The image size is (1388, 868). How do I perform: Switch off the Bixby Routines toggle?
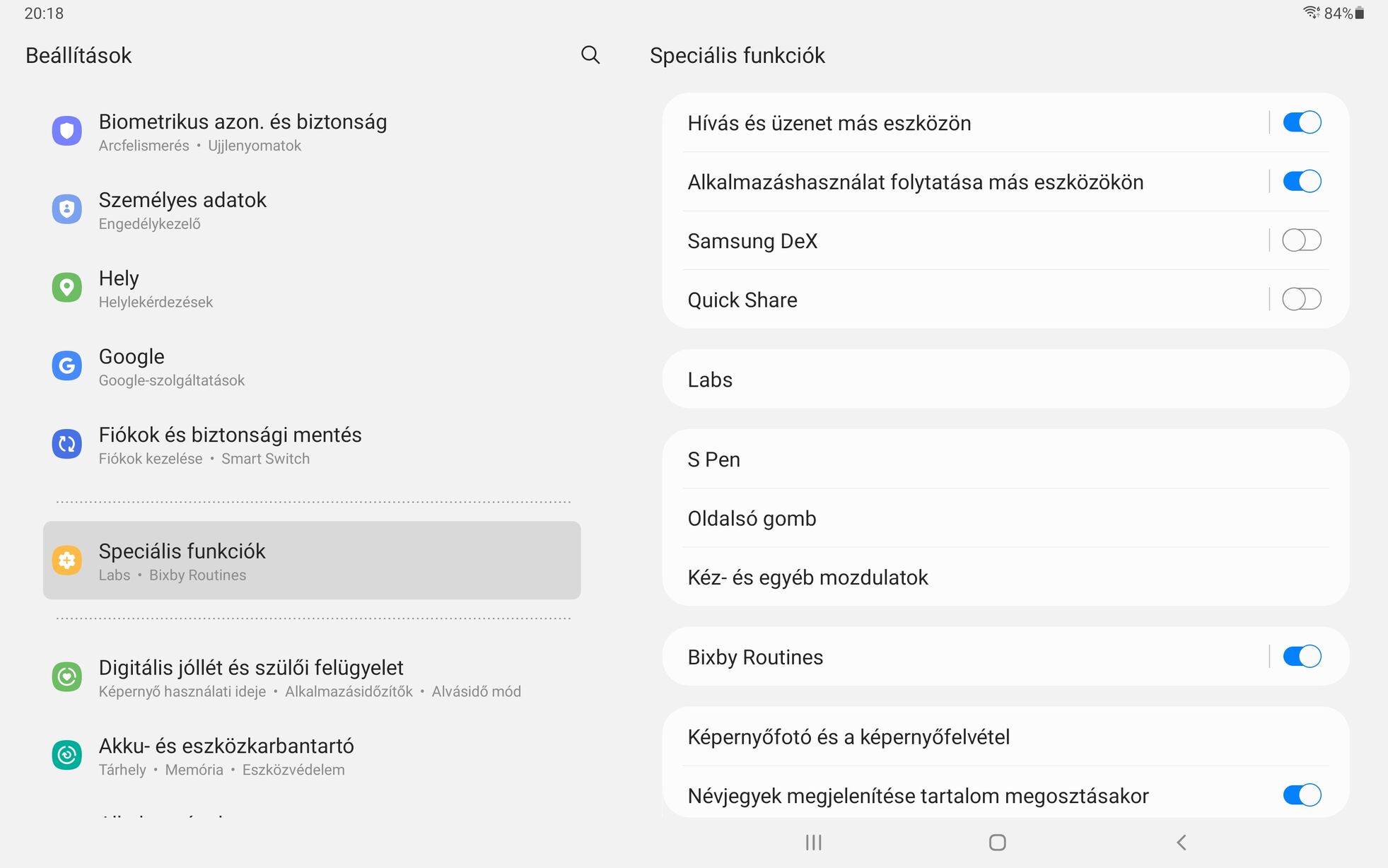pos(1302,657)
